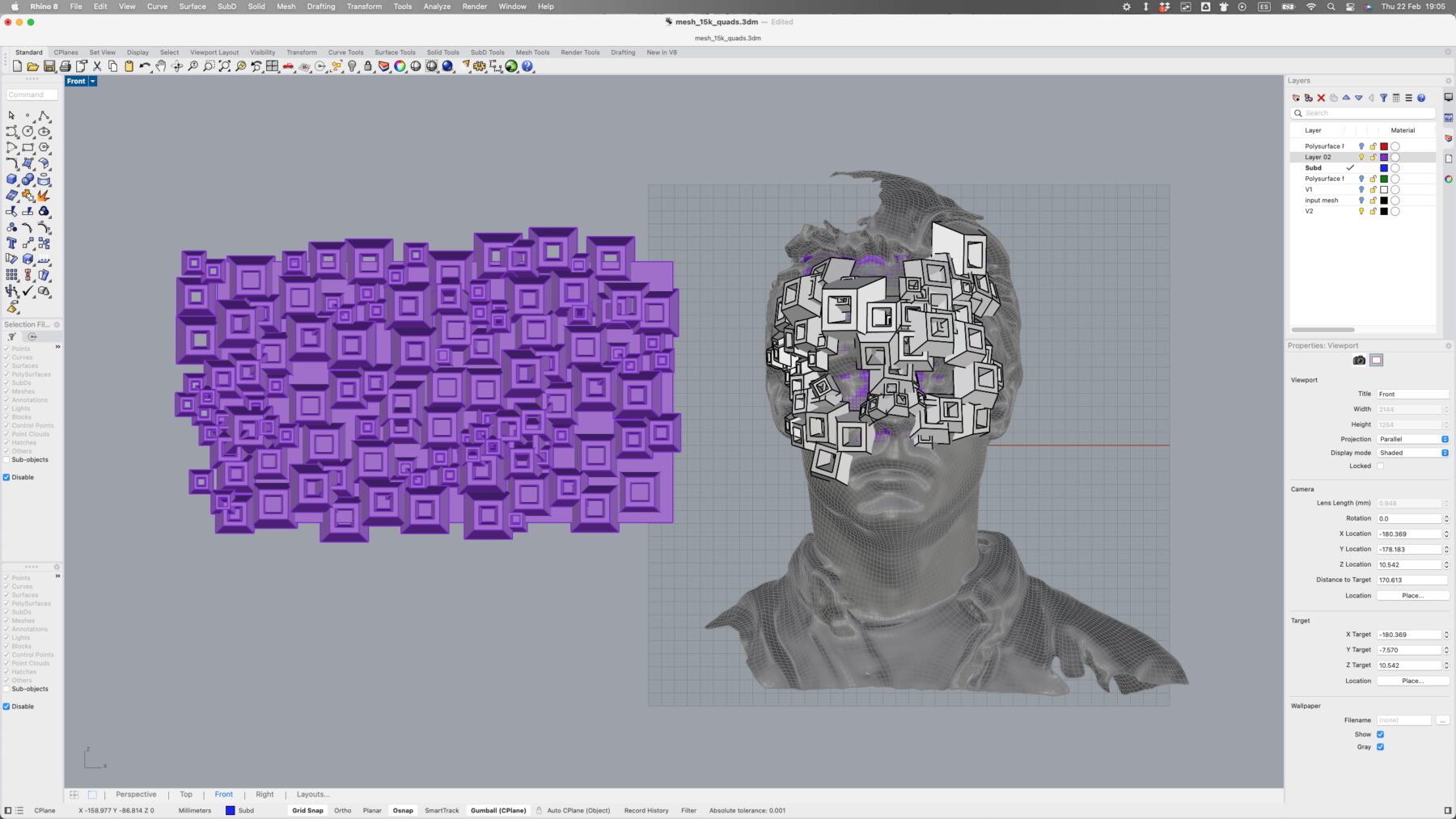Click the Z Target stepper
This screenshot has width=1456, height=819.
click(x=1446, y=665)
